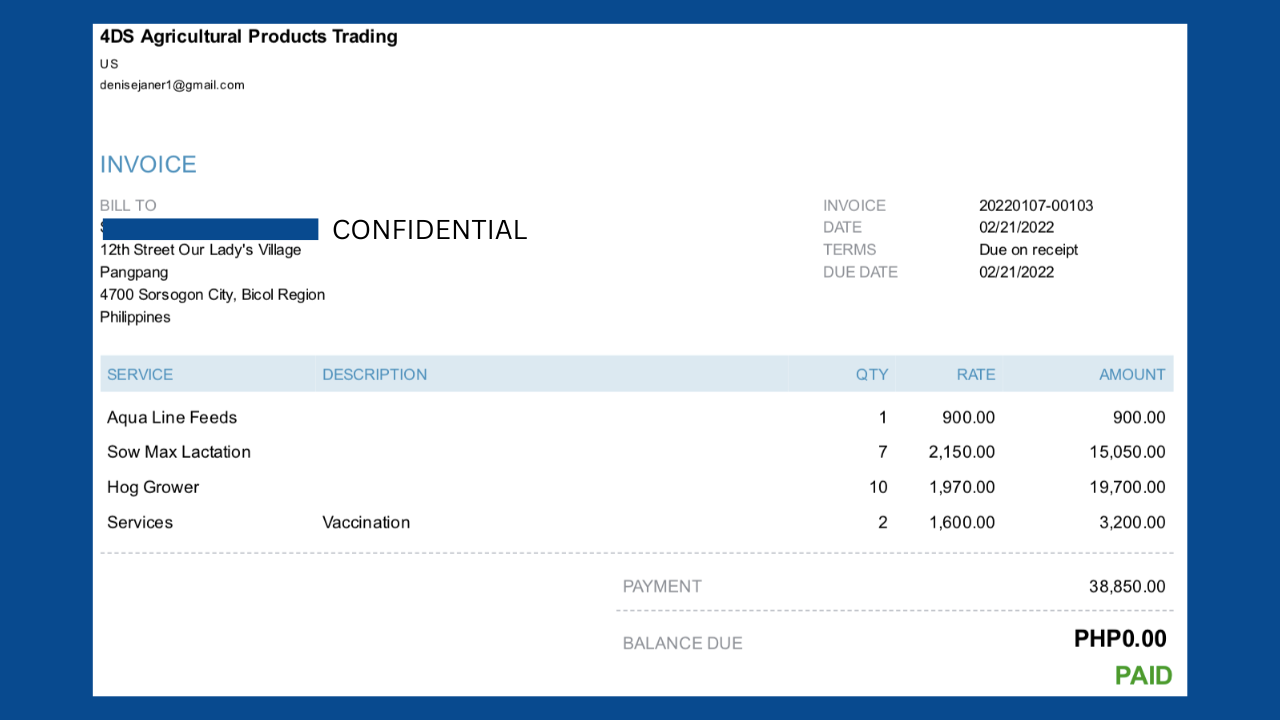Click the amount 3,200.00

click(x=1132, y=522)
